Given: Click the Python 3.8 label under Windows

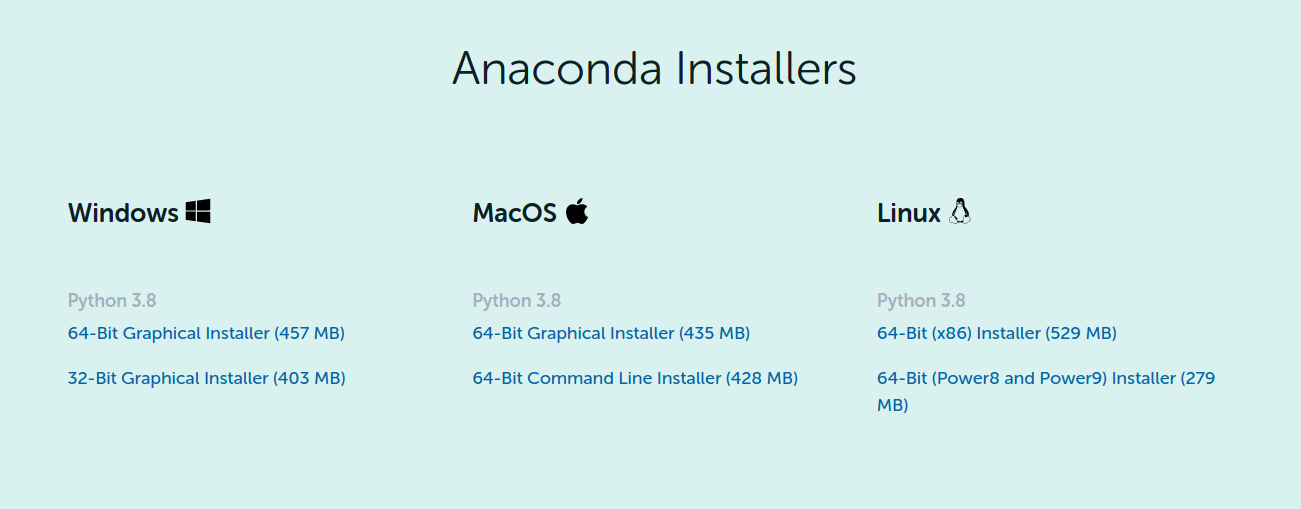Looking at the screenshot, I should (x=112, y=300).
